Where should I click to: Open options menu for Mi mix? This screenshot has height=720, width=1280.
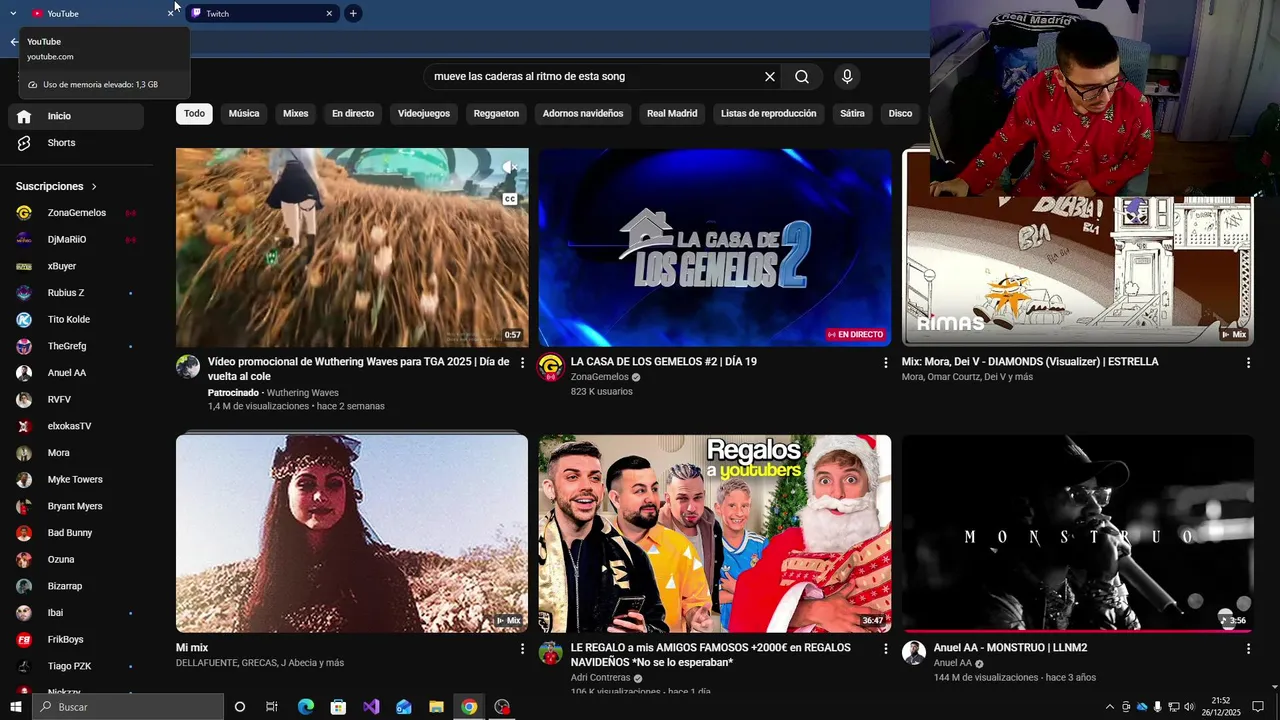tap(522, 649)
